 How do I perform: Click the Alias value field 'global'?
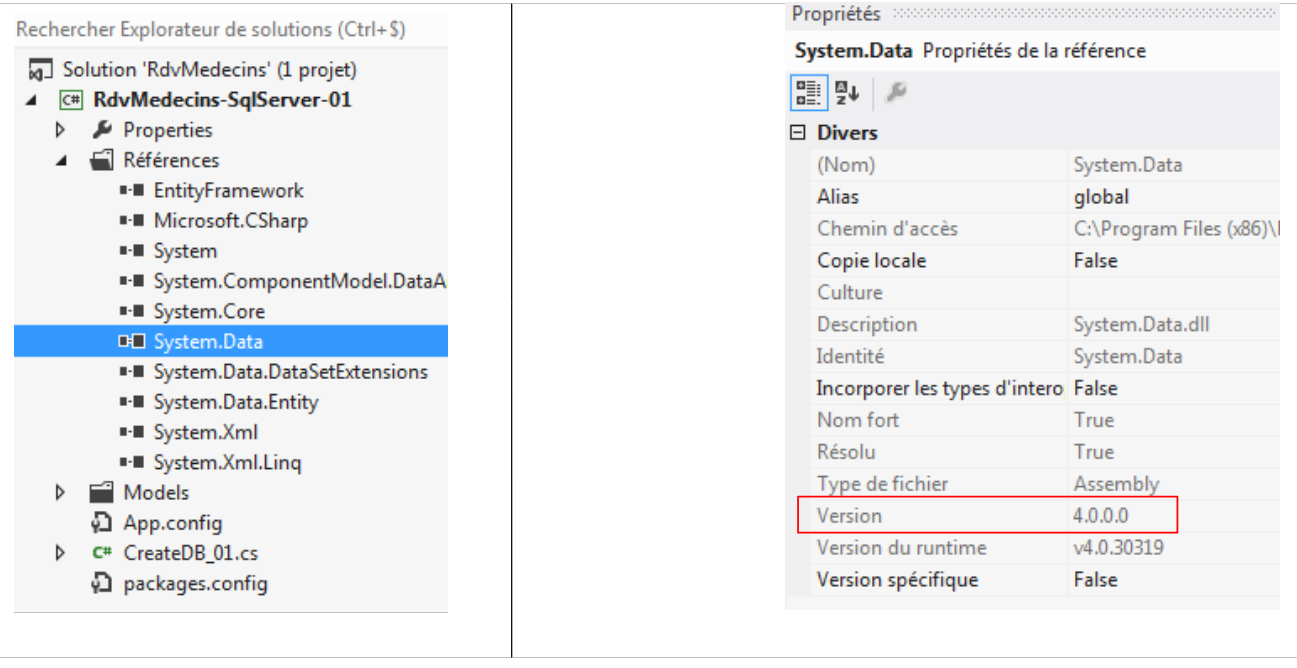pos(1101,197)
